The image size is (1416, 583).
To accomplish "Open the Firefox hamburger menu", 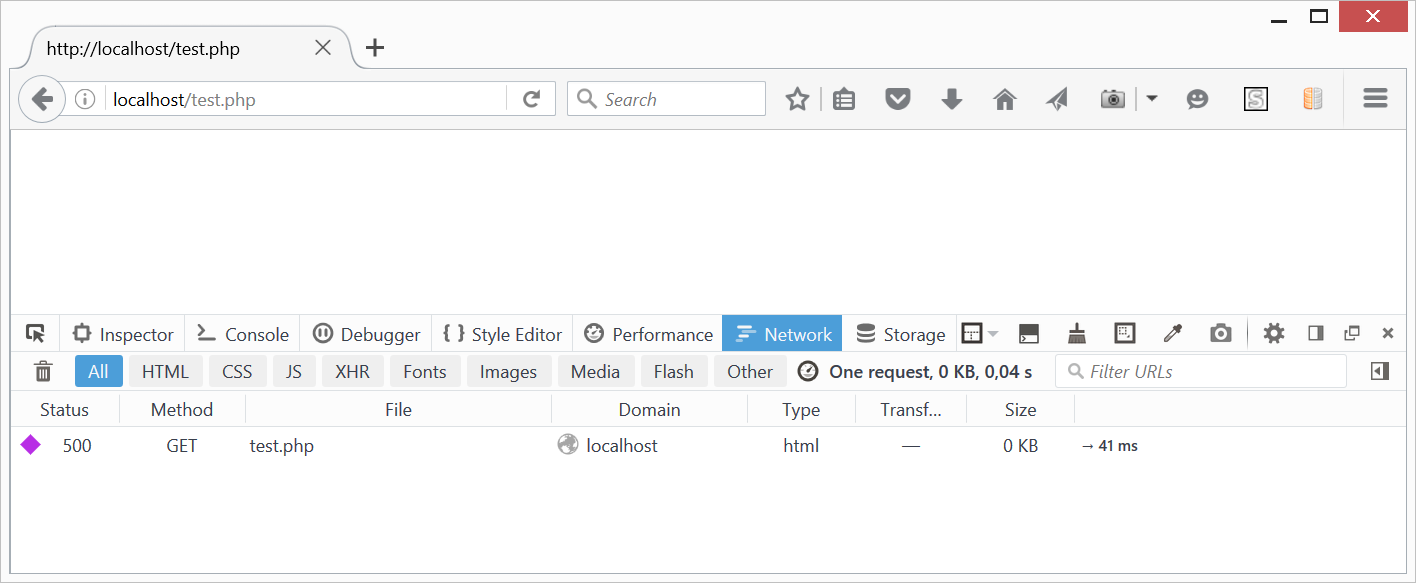I will [1375, 99].
